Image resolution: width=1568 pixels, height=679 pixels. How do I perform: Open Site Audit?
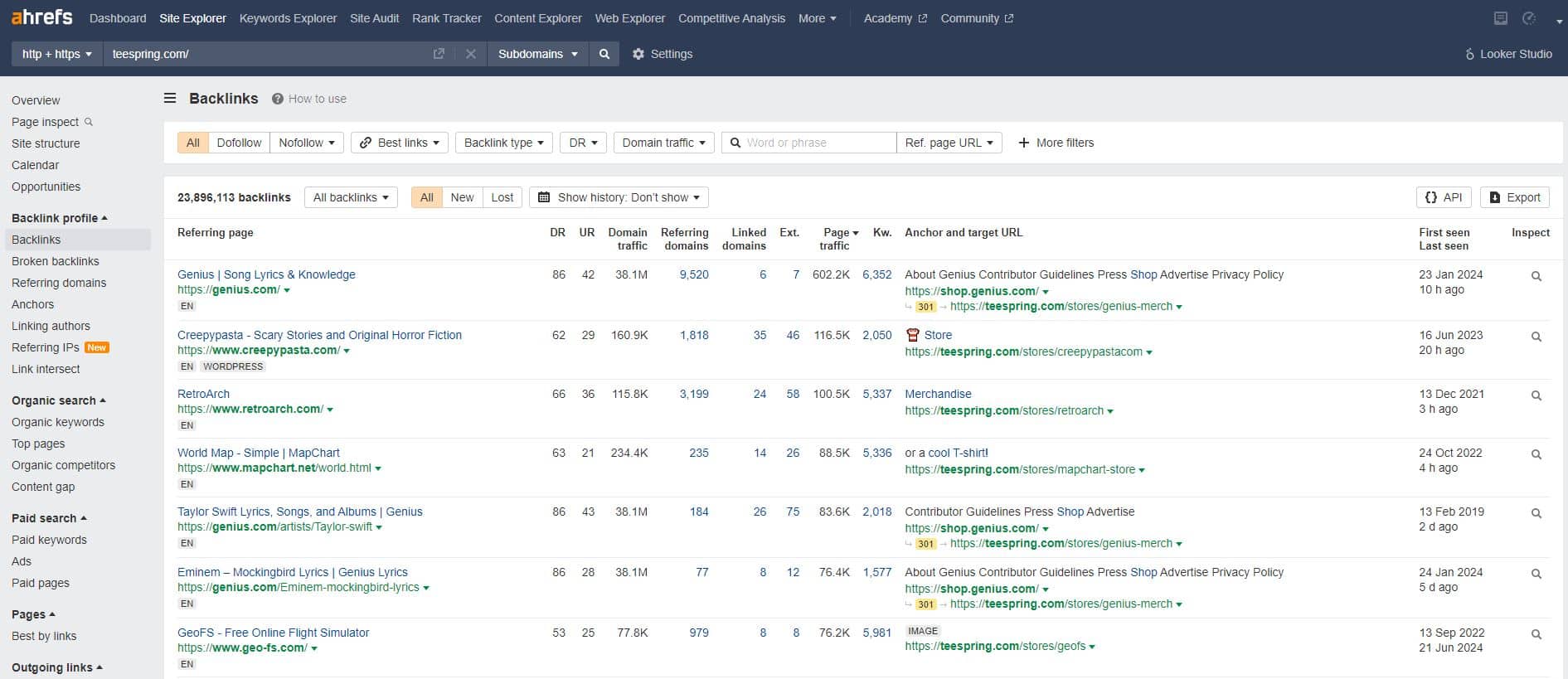tap(374, 18)
